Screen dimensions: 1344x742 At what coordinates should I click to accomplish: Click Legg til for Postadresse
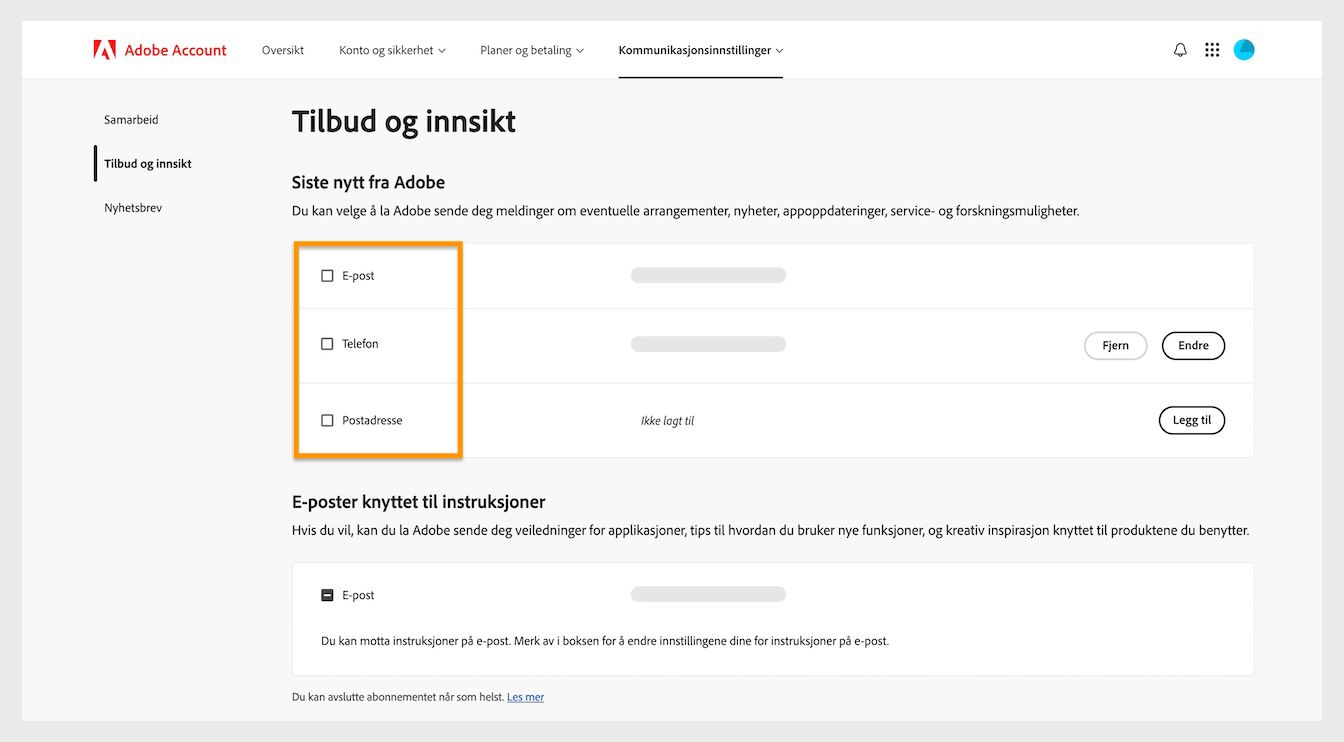[1192, 420]
